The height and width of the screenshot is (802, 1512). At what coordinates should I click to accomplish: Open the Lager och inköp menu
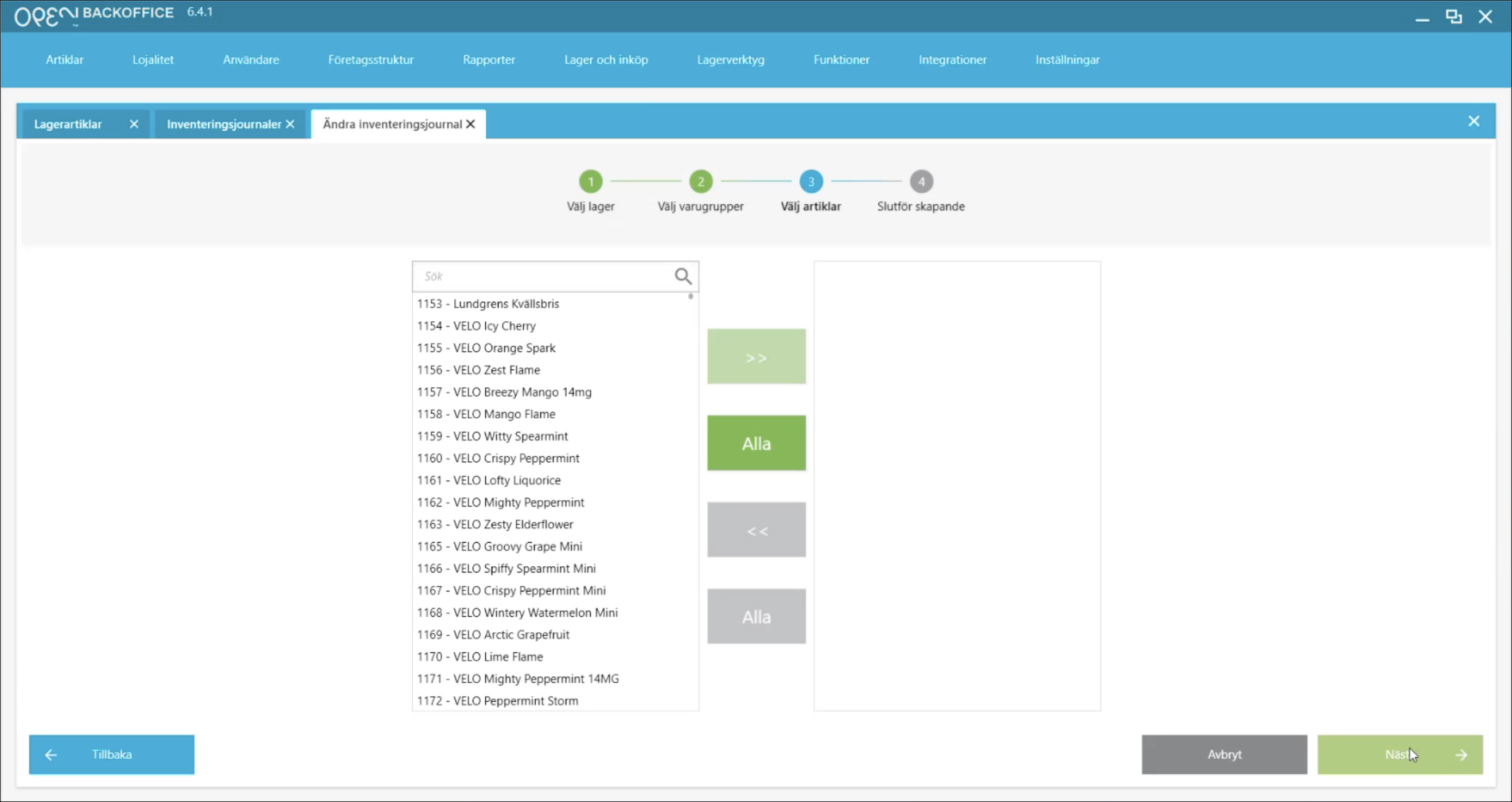[x=606, y=59]
